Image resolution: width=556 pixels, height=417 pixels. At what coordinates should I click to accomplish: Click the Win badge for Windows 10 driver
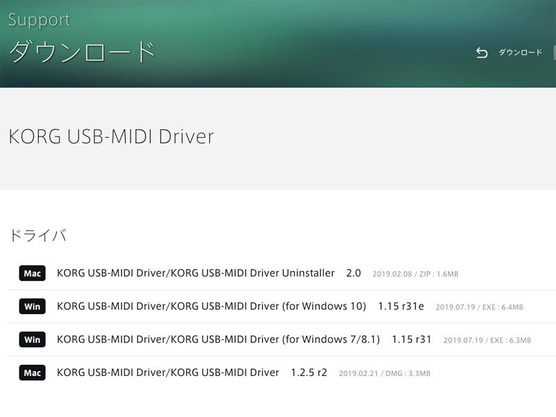pyautogui.click(x=32, y=306)
